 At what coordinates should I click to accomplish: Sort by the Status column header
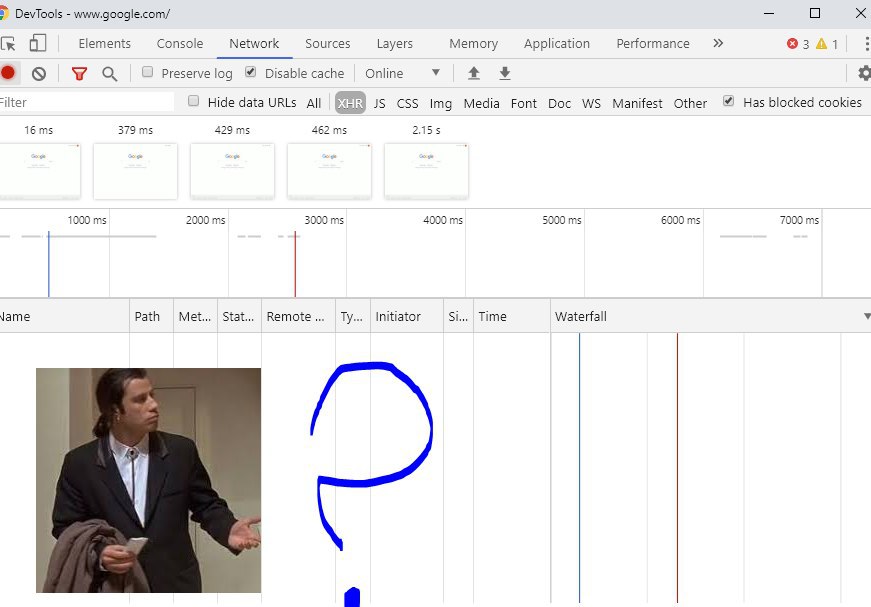239,316
